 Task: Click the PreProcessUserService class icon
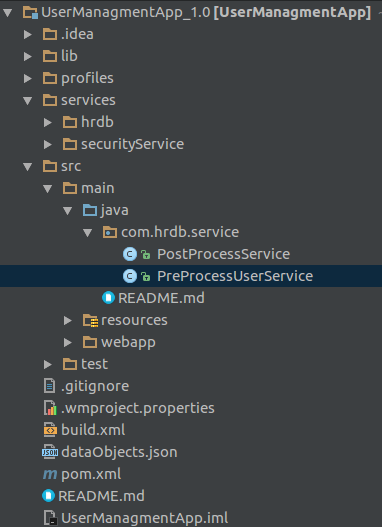coord(130,276)
